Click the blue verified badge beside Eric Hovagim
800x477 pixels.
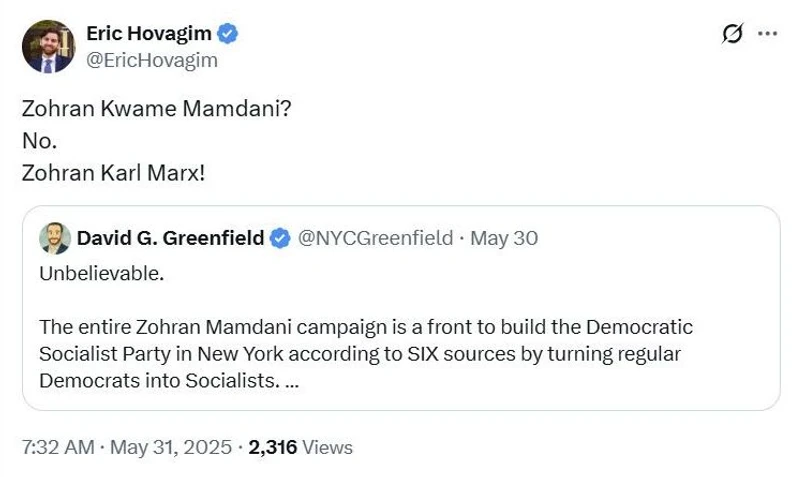tap(229, 34)
